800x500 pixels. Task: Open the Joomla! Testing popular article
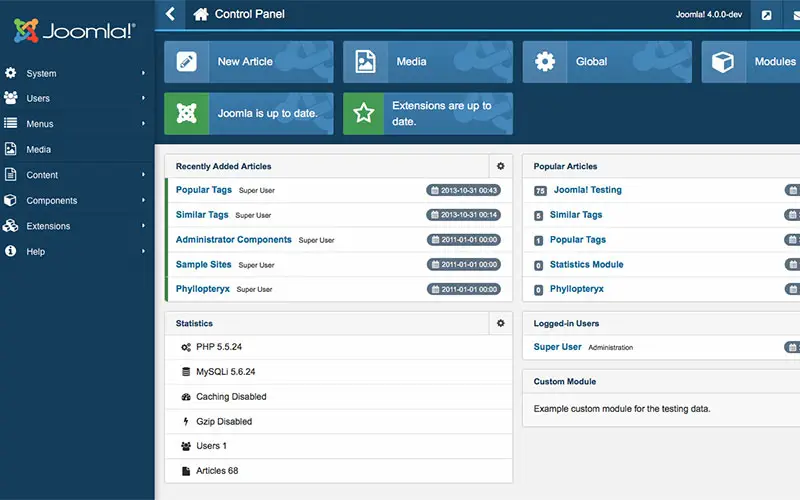pyautogui.click(x=588, y=190)
